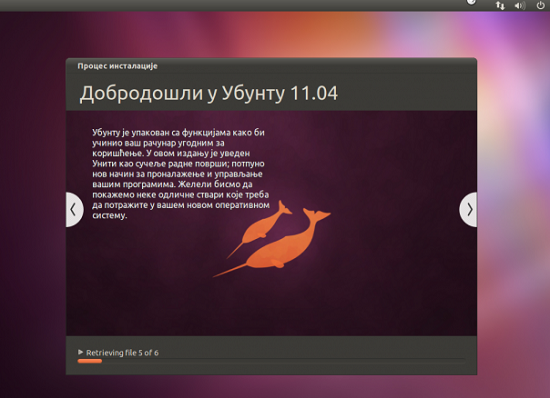Open the network connections indicator
This screenshot has height=398, width=550.
(500, 5)
